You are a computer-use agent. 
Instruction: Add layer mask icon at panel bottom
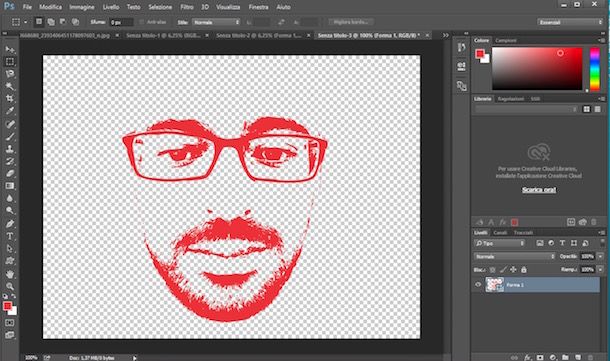pos(540,357)
